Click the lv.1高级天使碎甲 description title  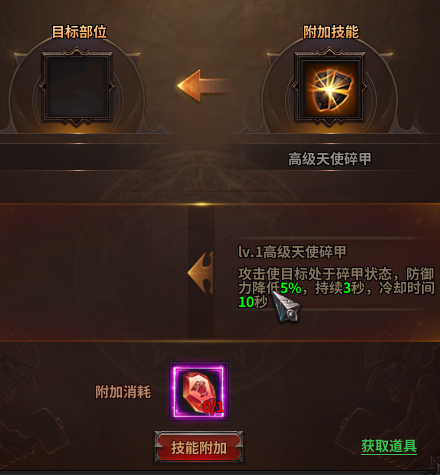pos(292,252)
